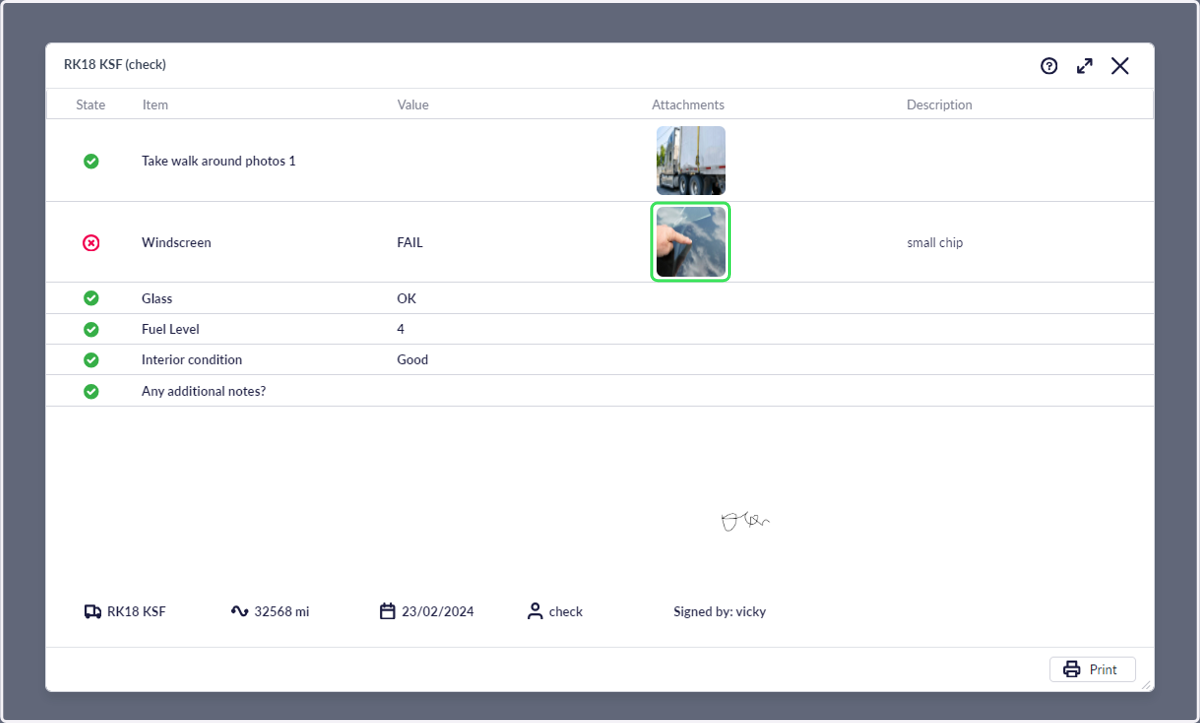Screen dimensions: 1200x723
Task: Click green check icon beside Glass
Action: (91, 298)
